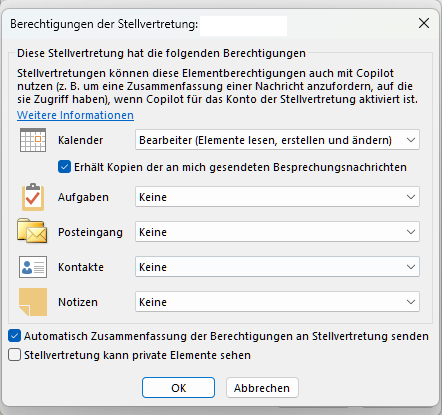Viewport: 442px width, 415px height.
Task: Click the Notizen sticky note icon
Action: coord(33,302)
